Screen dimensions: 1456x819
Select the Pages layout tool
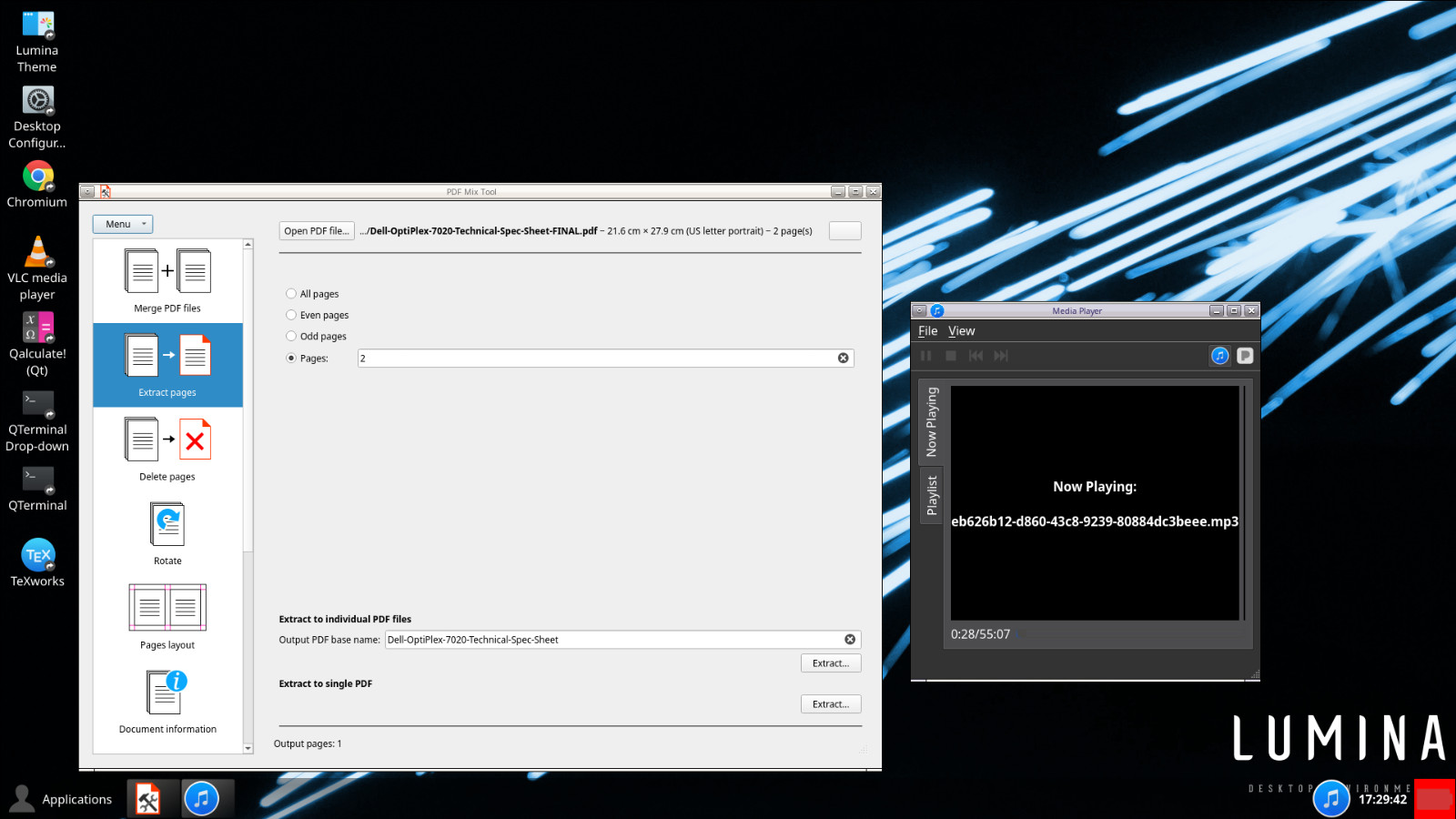167,618
